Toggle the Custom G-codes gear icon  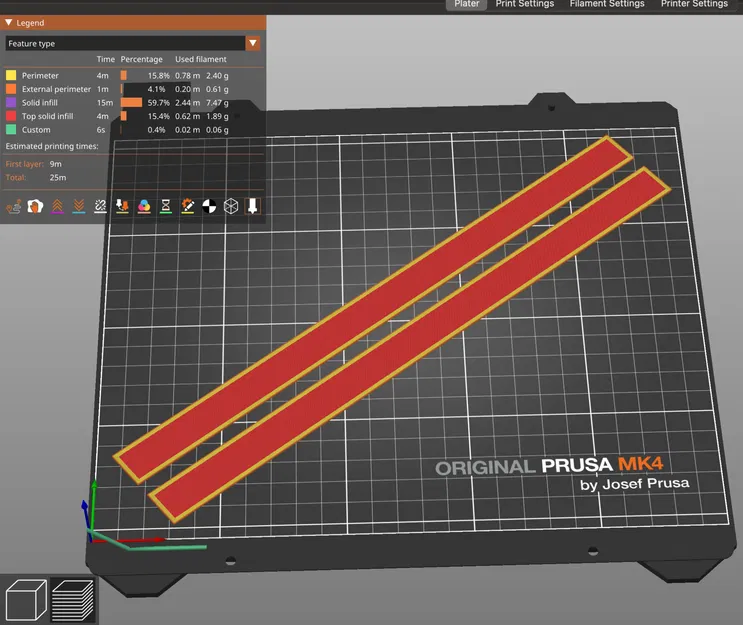tap(188, 207)
